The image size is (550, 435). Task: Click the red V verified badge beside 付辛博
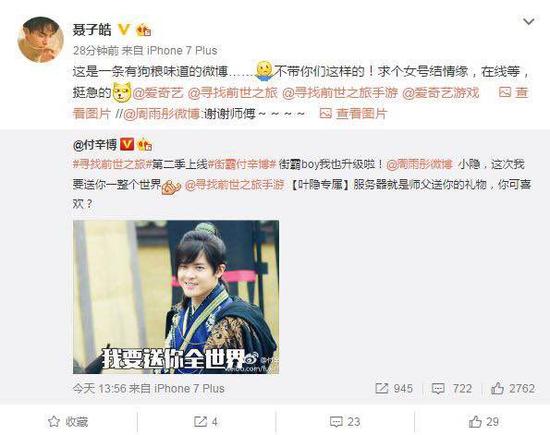pyautogui.click(x=127, y=144)
